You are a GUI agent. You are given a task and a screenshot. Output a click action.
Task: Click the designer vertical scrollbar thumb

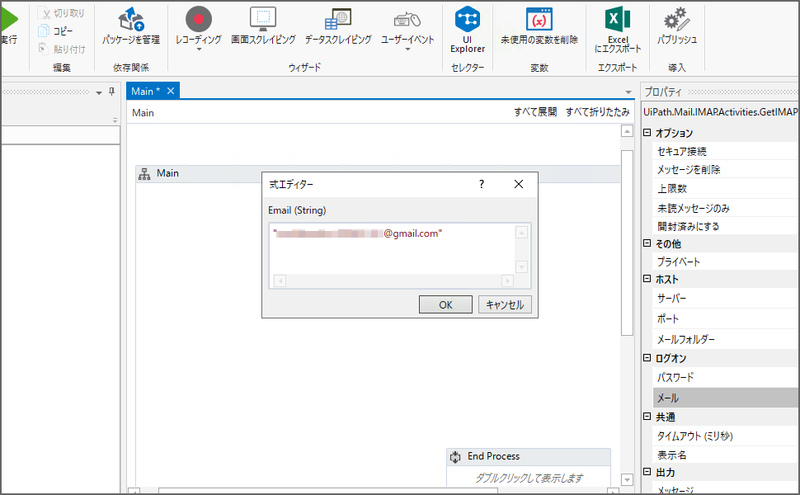pyautogui.click(x=627, y=242)
